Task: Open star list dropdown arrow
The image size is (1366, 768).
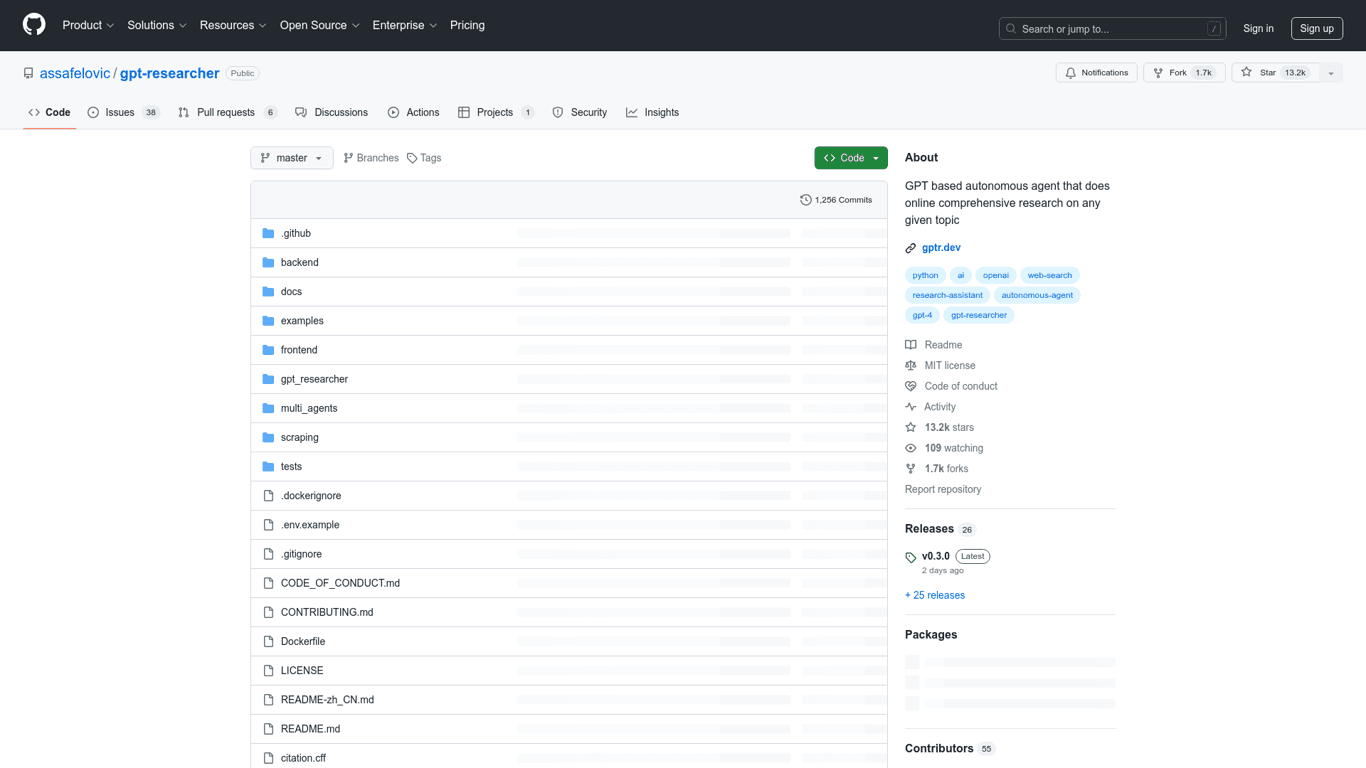Action: point(1331,73)
